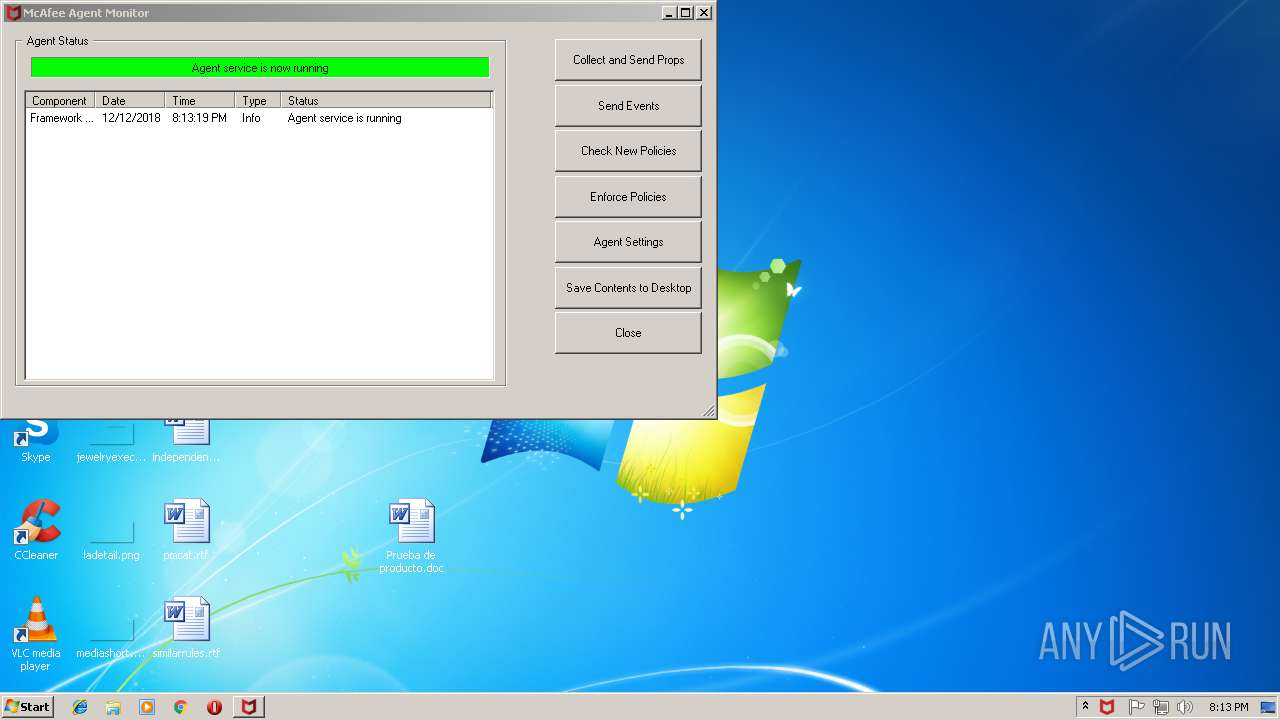Click the McAfee tray icon
Image resolution: width=1280 pixels, height=720 pixels.
[x=1107, y=707]
